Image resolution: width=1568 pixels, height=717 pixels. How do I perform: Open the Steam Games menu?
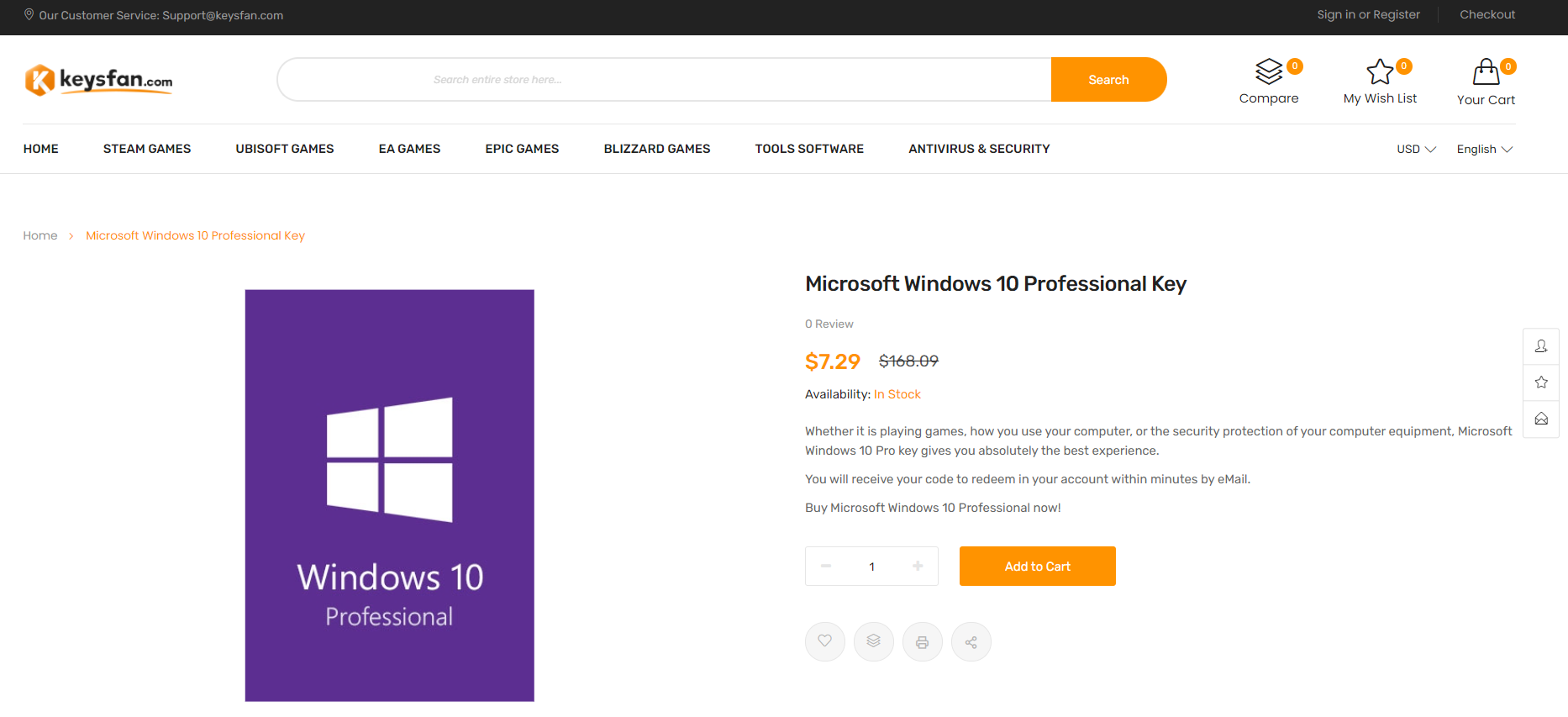click(x=147, y=149)
